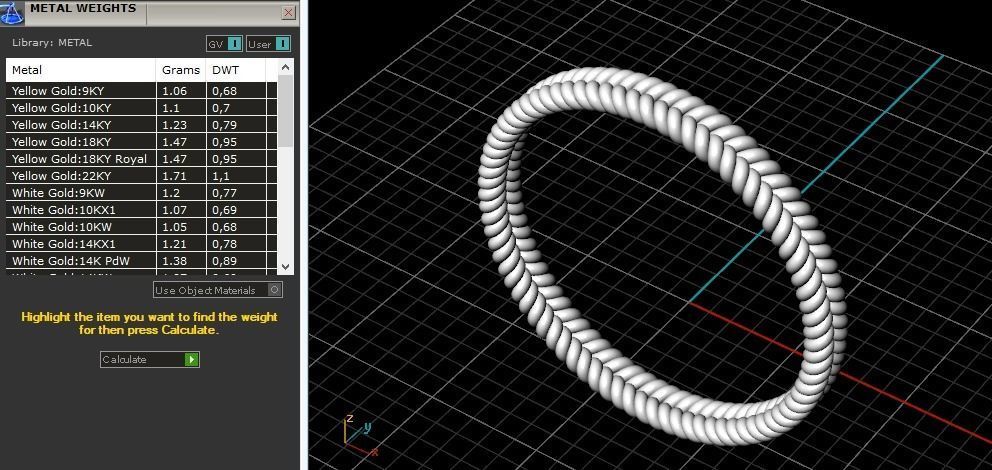
Task: Select the White Gold:9KW row
Action: coord(142,193)
